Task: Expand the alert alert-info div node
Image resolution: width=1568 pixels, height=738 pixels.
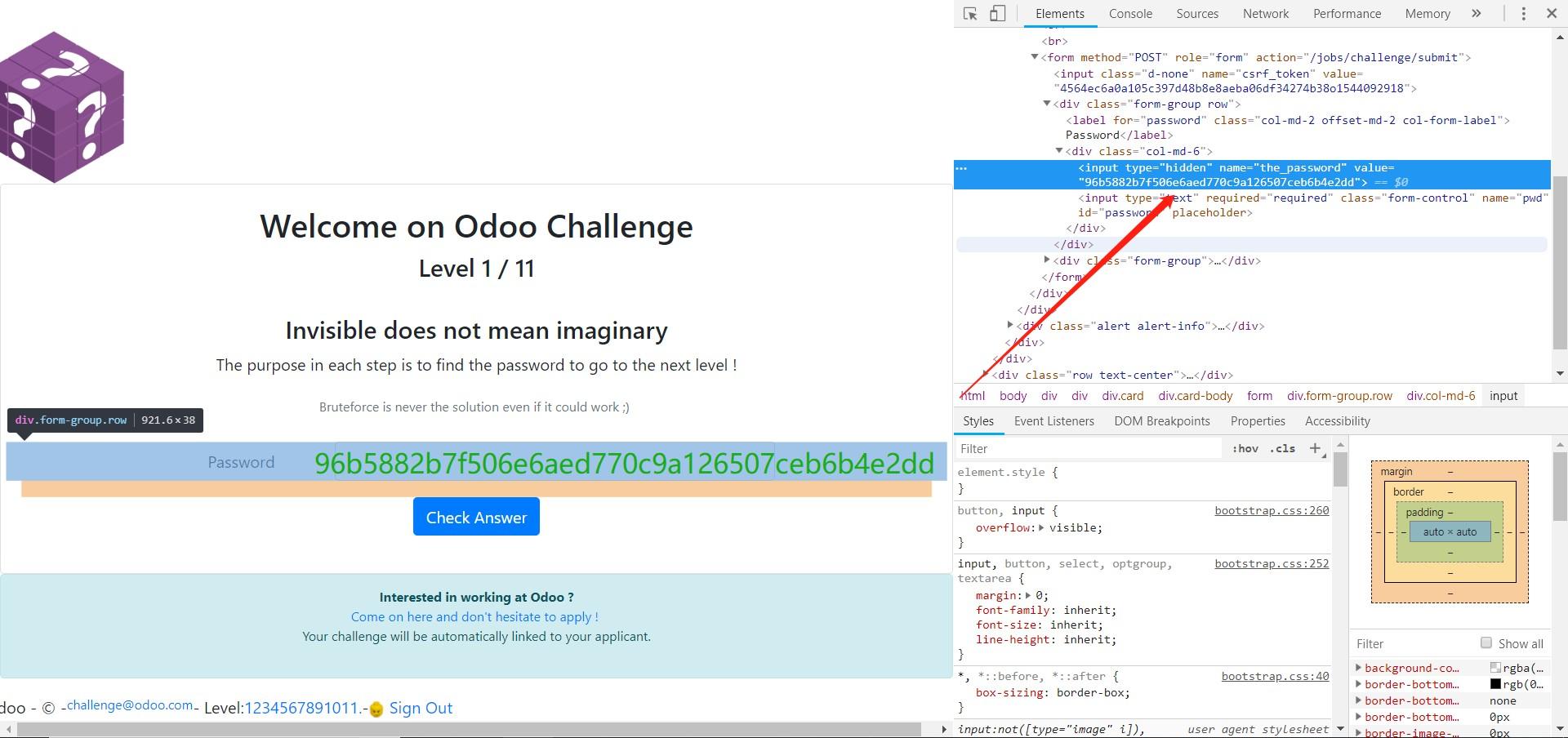Action: click(1010, 325)
